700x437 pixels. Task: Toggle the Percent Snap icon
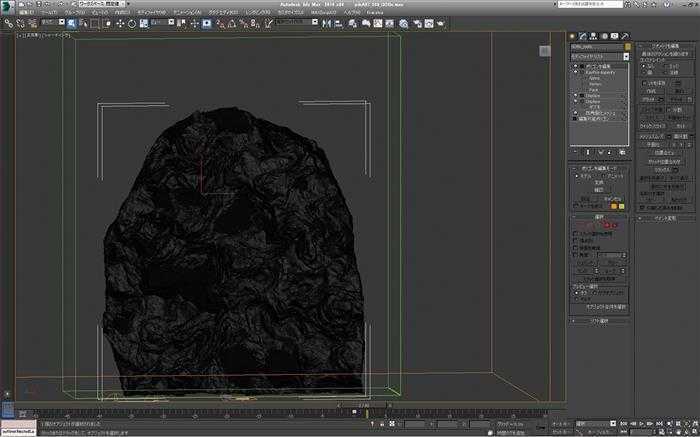click(x=243, y=23)
